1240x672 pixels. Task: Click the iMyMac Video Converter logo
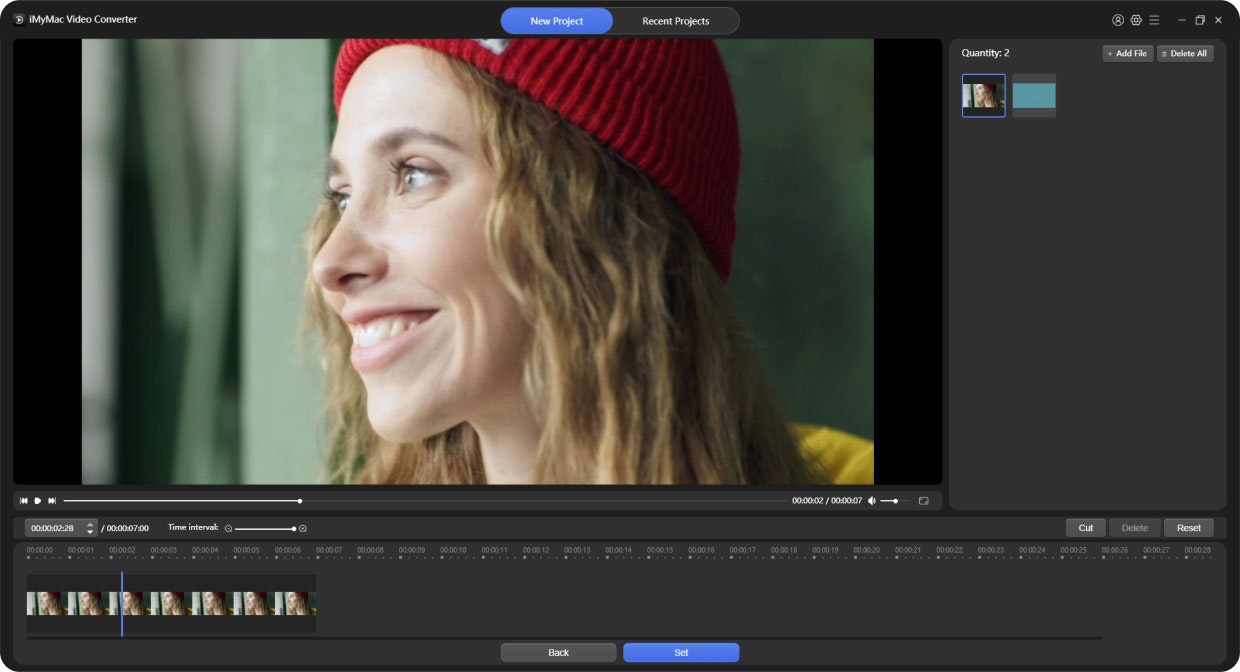point(19,20)
